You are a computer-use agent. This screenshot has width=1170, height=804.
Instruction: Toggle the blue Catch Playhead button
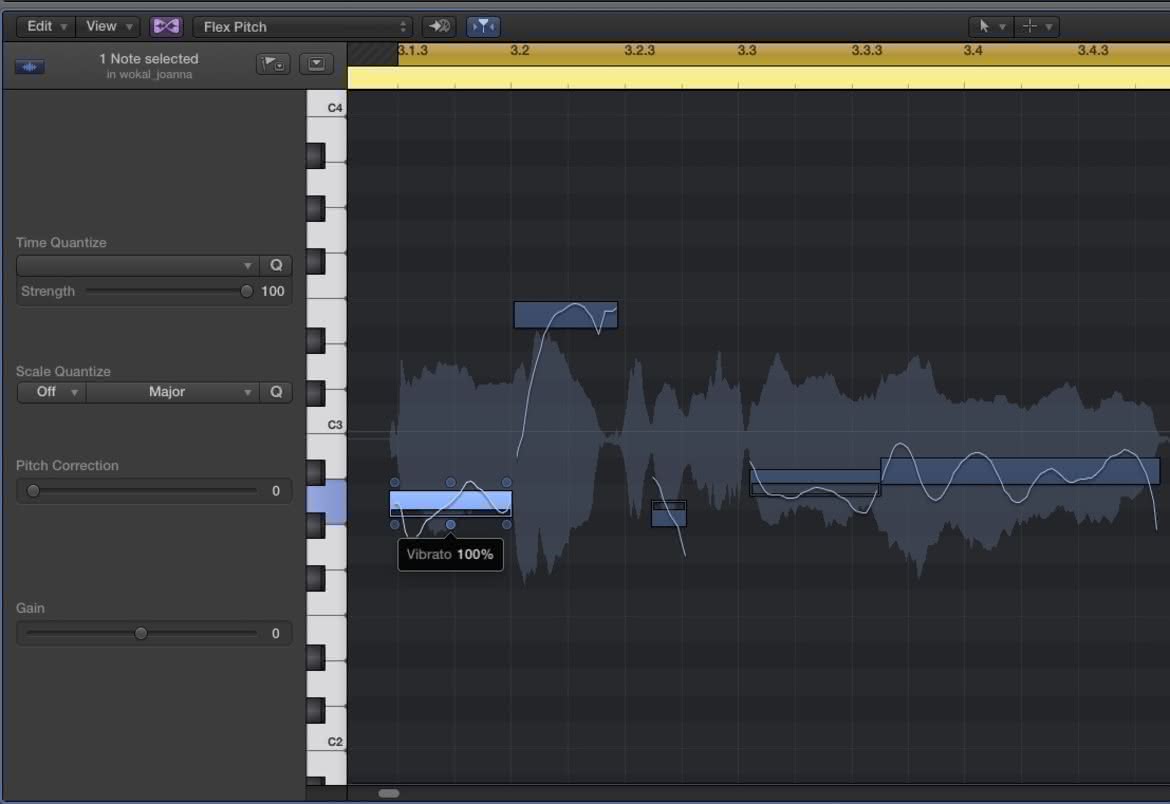coord(483,27)
